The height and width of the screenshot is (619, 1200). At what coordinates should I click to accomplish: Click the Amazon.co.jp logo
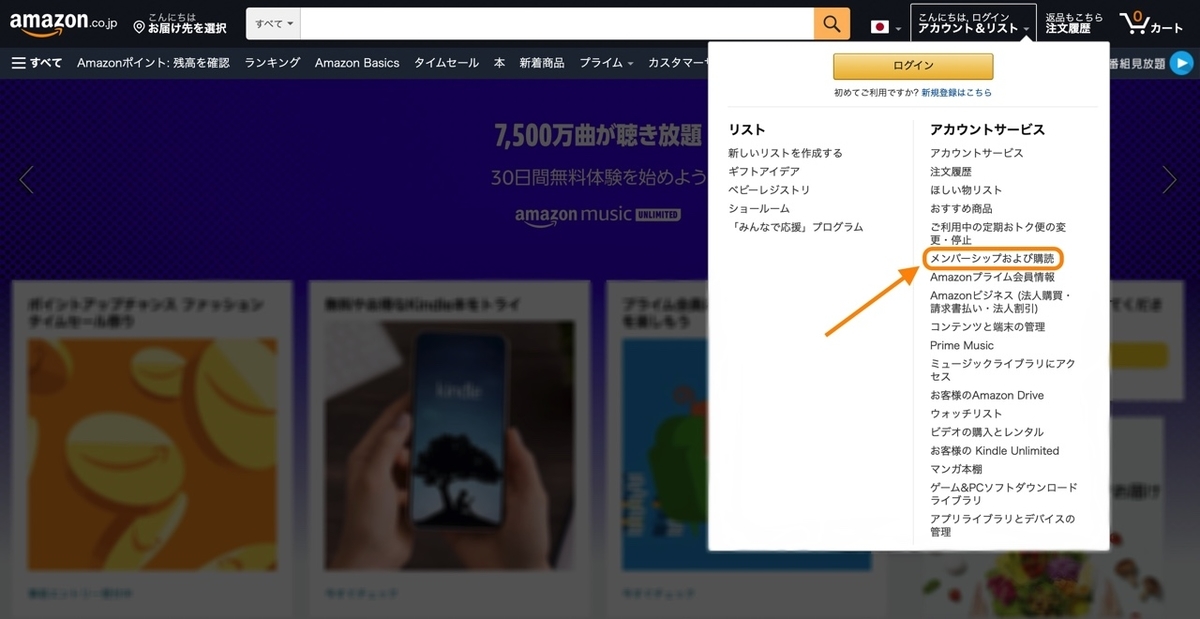pyautogui.click(x=63, y=23)
